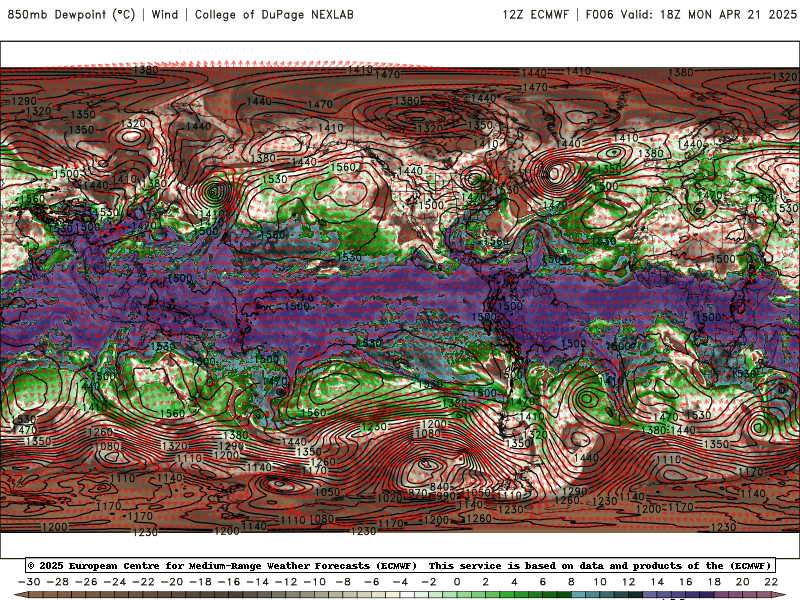
Task: Click the 870 contour label on the map
Action: pos(417,493)
